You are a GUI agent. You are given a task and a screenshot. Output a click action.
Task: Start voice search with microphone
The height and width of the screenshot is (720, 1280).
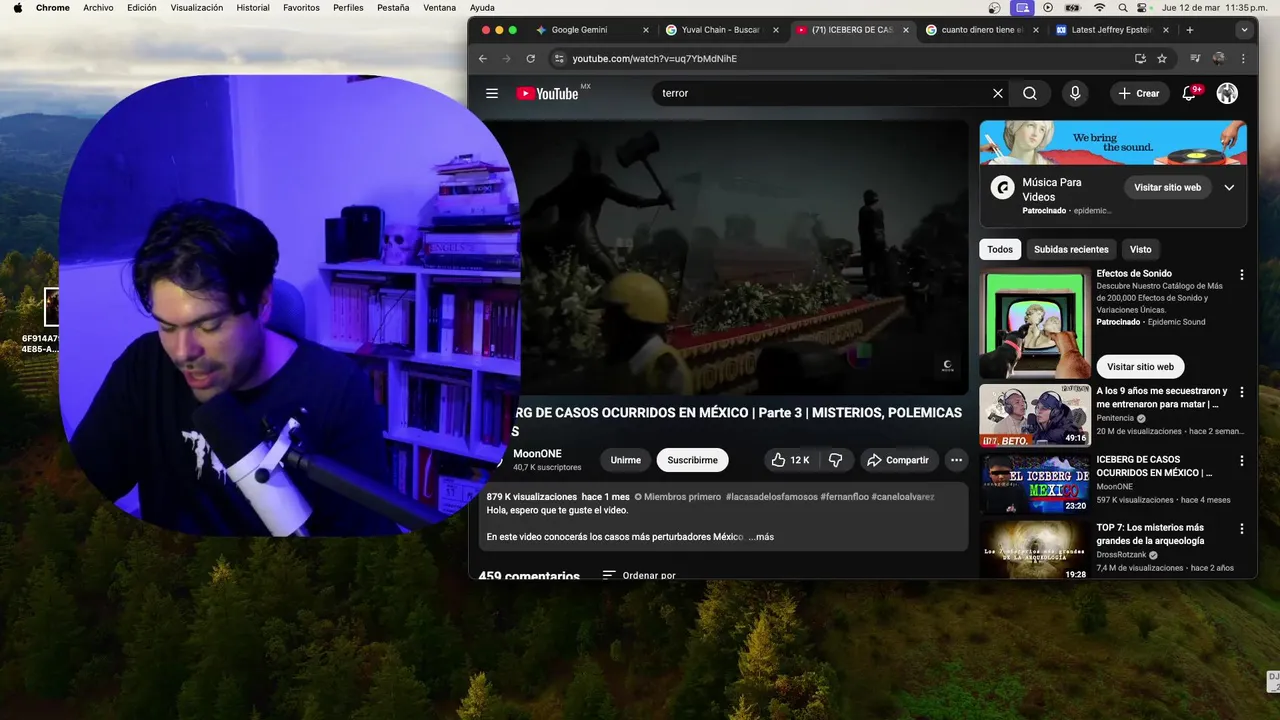[x=1075, y=93]
